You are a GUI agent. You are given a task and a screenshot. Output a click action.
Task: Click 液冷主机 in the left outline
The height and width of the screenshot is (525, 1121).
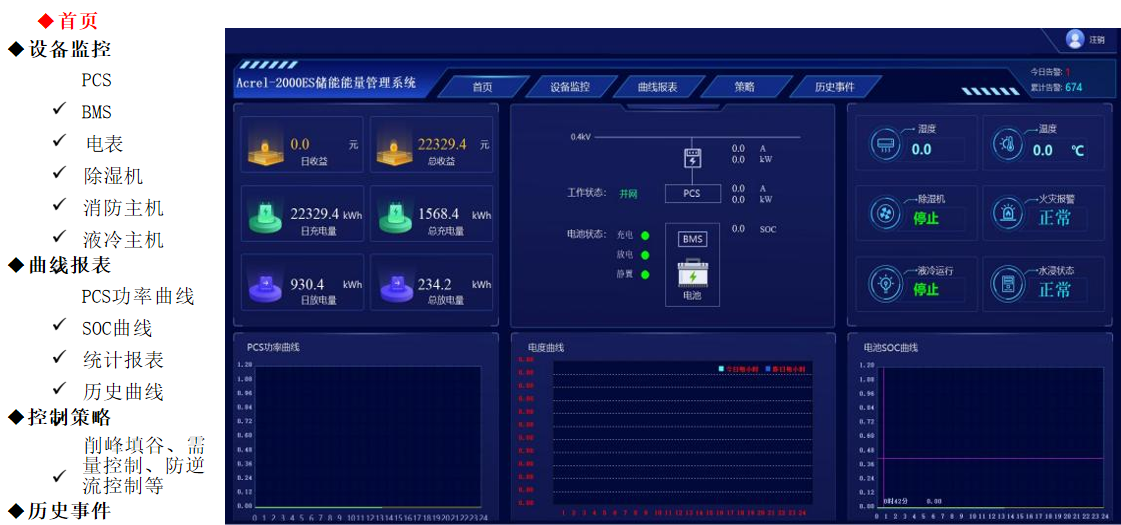point(123,240)
